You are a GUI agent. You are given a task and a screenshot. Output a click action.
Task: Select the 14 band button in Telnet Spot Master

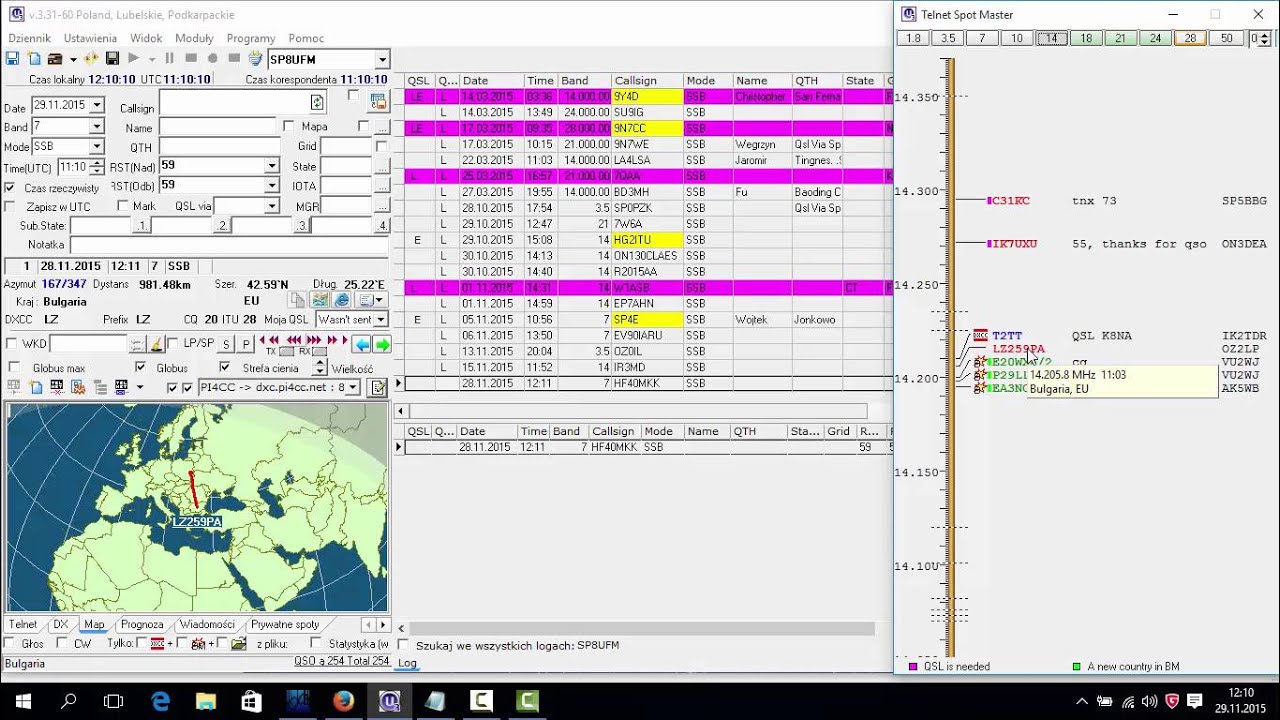click(1051, 38)
